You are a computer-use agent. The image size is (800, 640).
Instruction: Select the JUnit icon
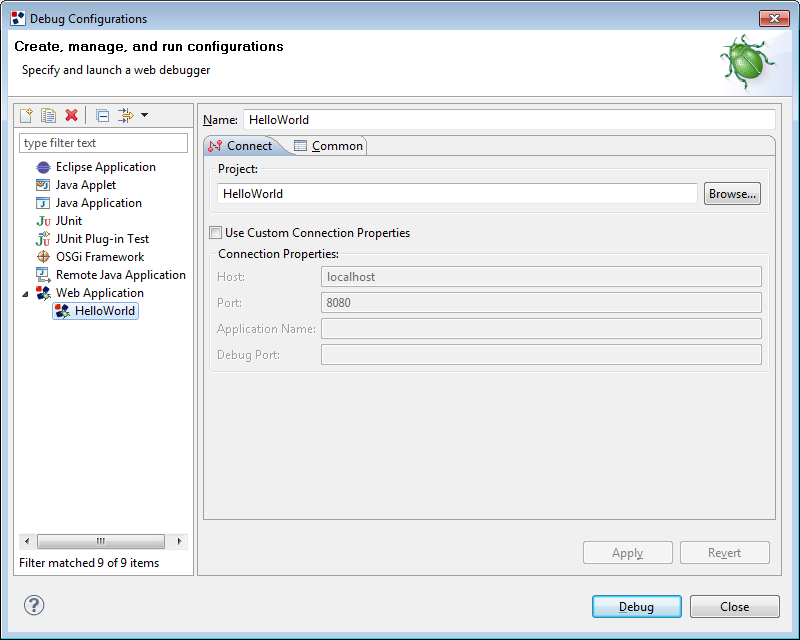43,221
